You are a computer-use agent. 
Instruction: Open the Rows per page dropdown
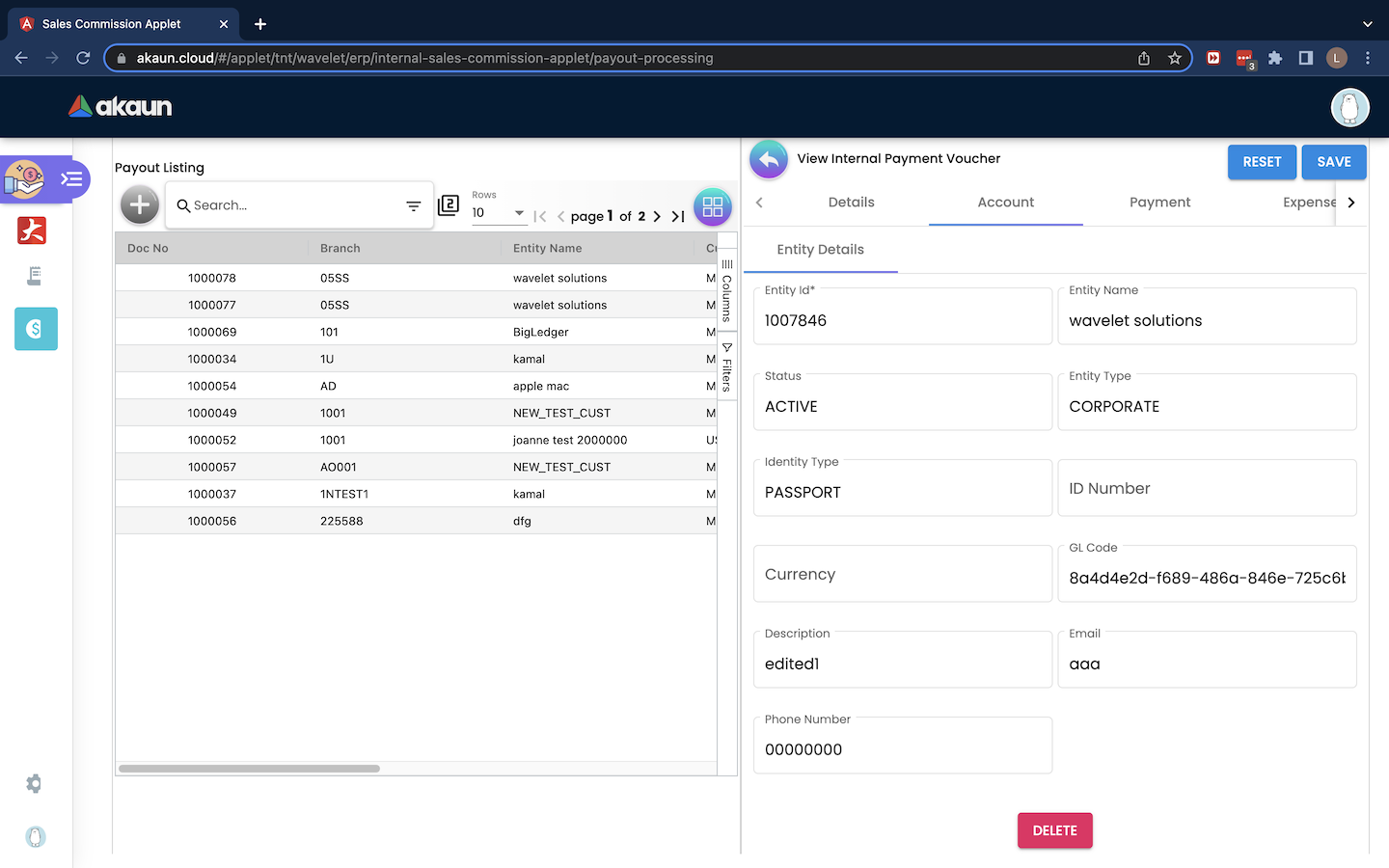point(499,213)
